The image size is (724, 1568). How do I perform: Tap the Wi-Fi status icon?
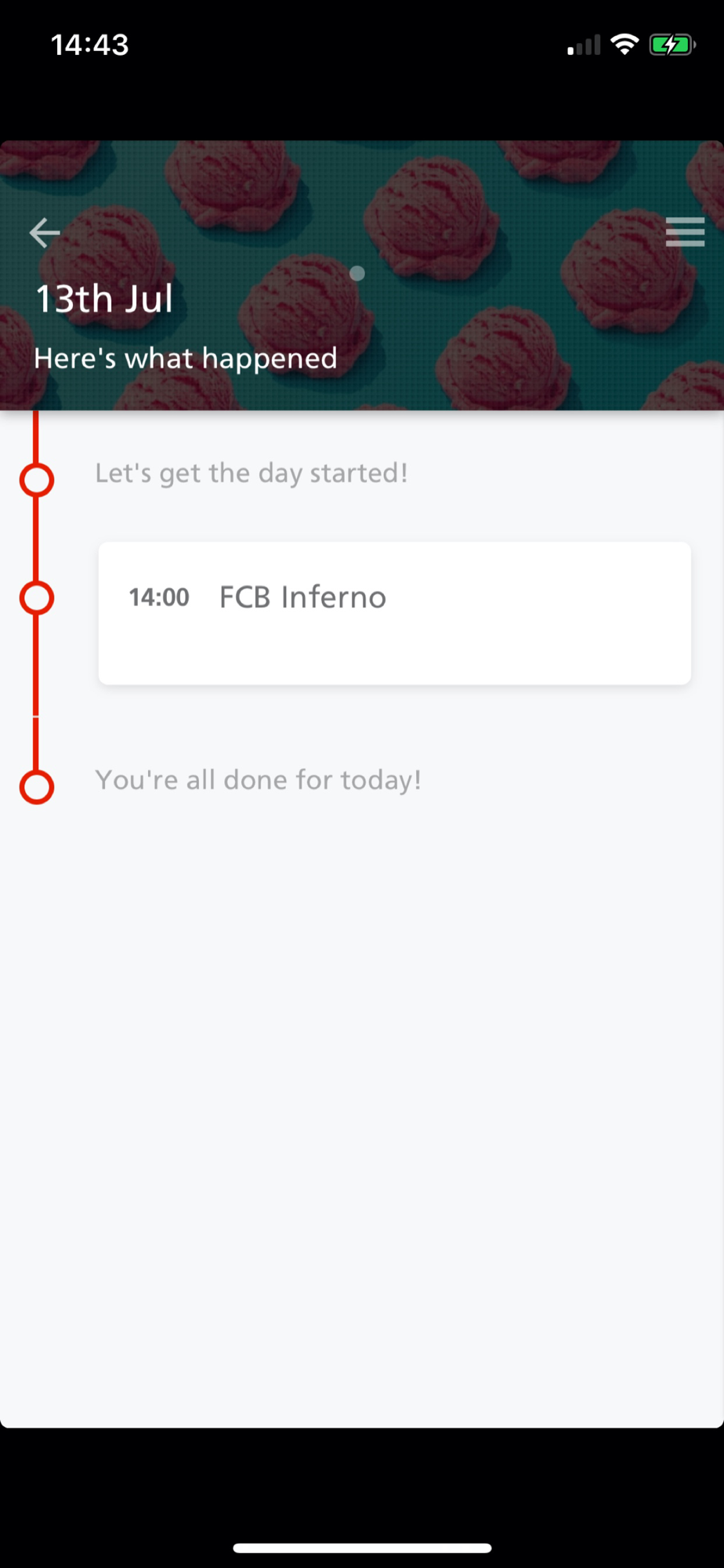[x=624, y=45]
